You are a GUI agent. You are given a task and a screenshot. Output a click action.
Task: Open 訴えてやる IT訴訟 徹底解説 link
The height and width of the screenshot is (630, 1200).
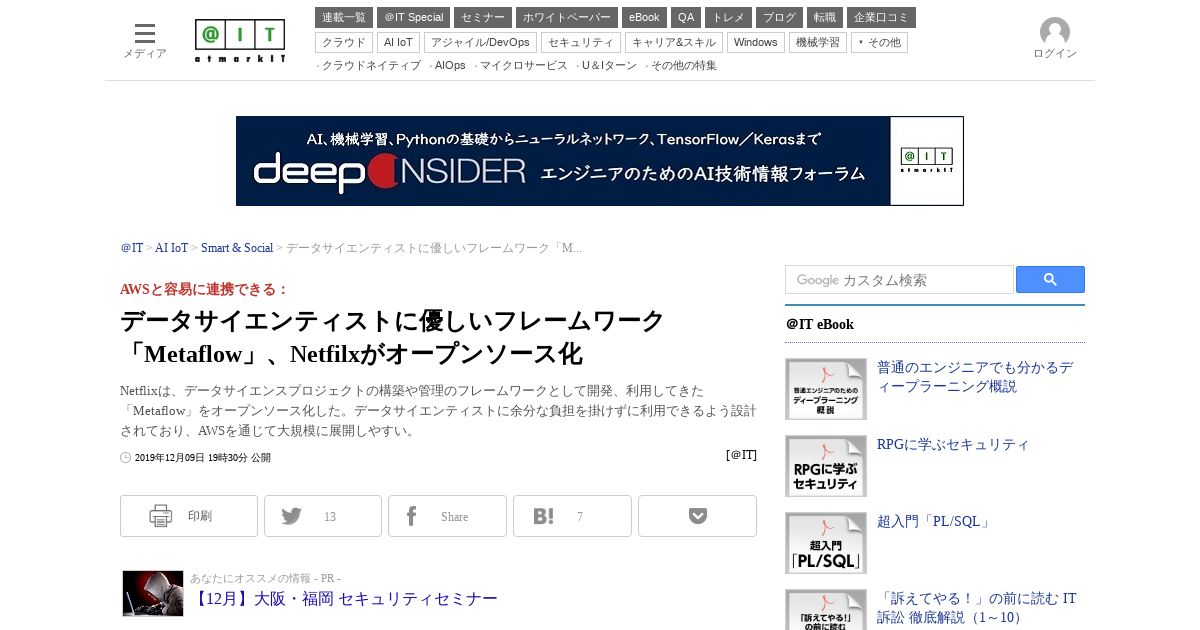[977, 608]
